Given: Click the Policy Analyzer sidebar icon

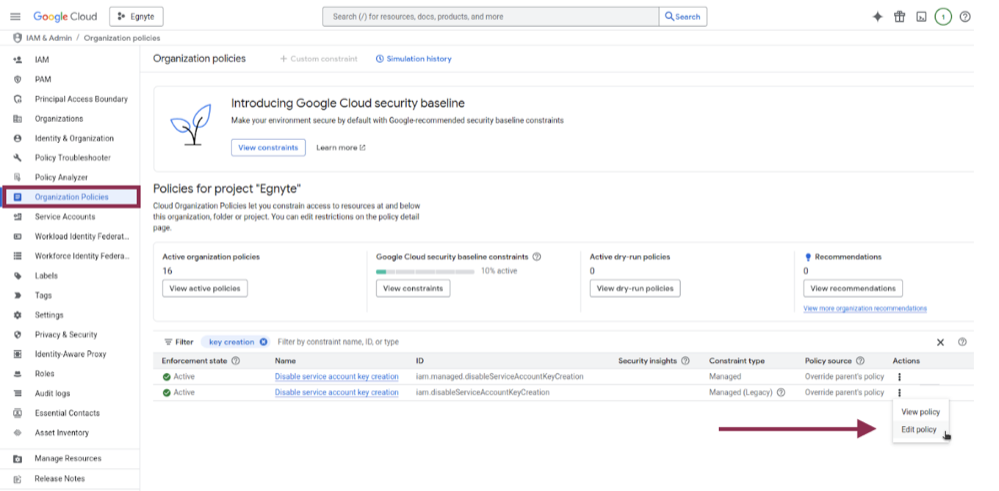Looking at the screenshot, I should (18, 177).
